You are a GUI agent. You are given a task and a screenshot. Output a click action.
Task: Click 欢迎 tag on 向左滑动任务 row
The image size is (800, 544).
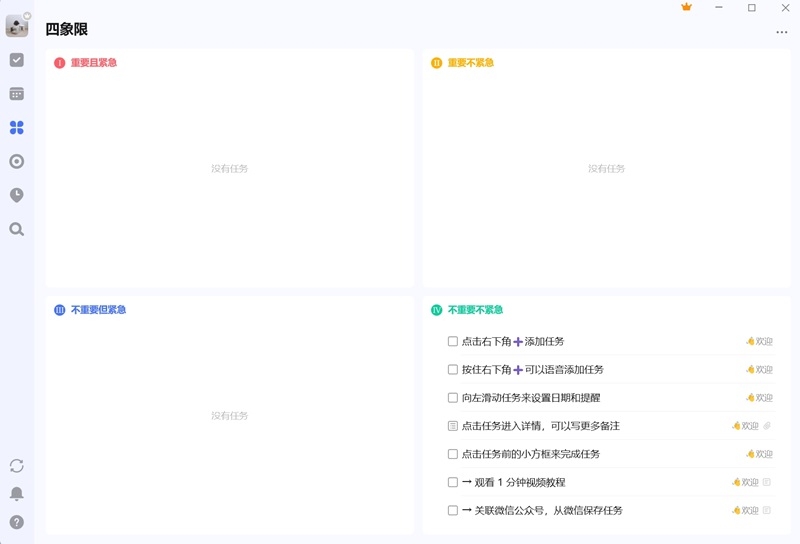point(759,398)
